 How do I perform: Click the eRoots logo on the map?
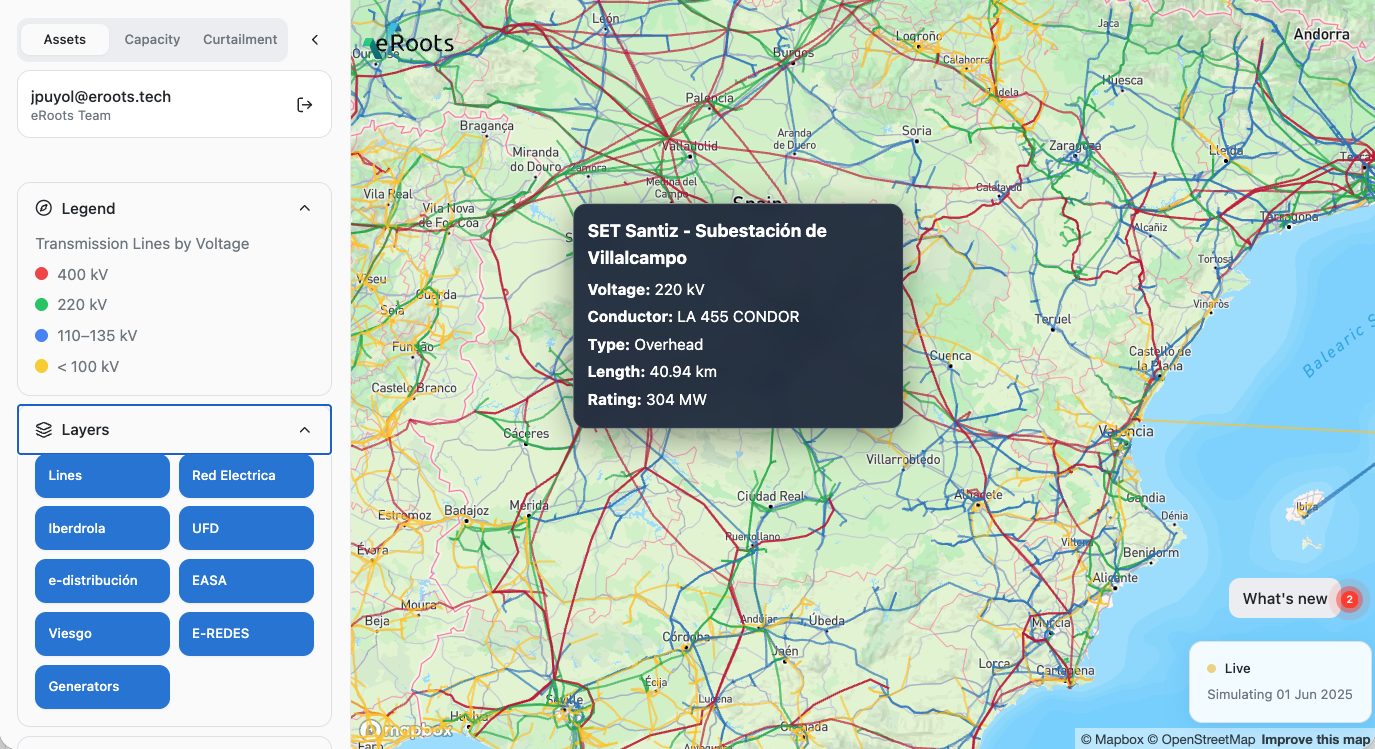point(411,43)
